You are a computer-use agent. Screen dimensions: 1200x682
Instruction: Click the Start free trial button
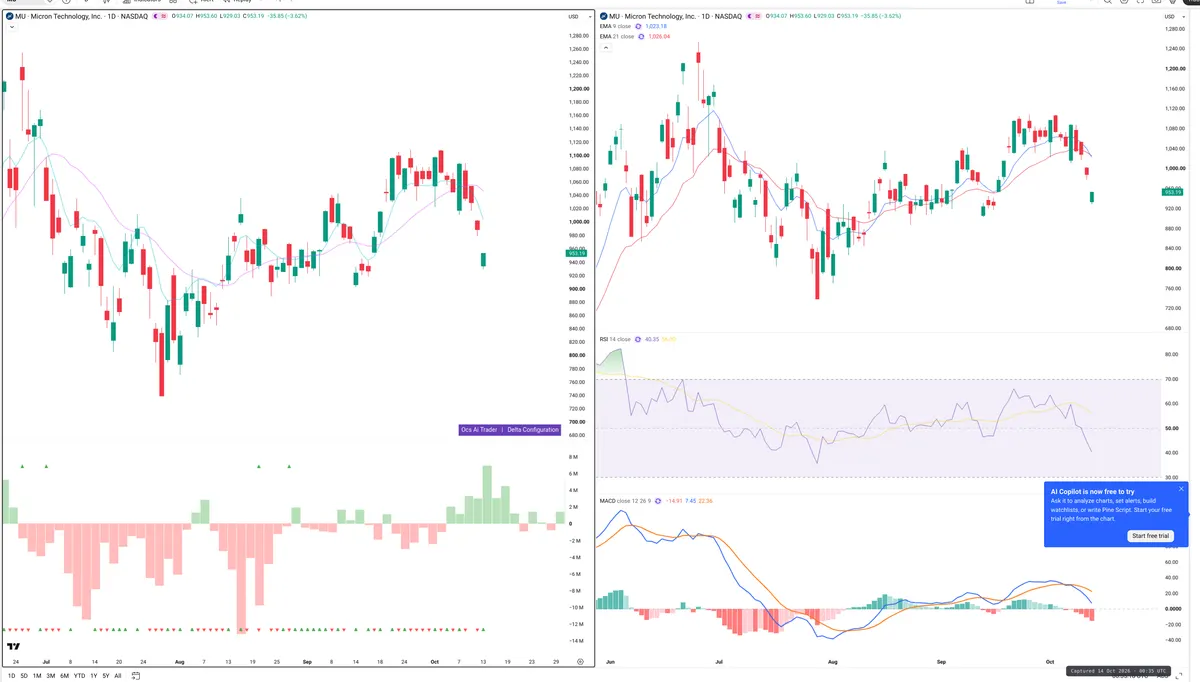(x=1150, y=536)
